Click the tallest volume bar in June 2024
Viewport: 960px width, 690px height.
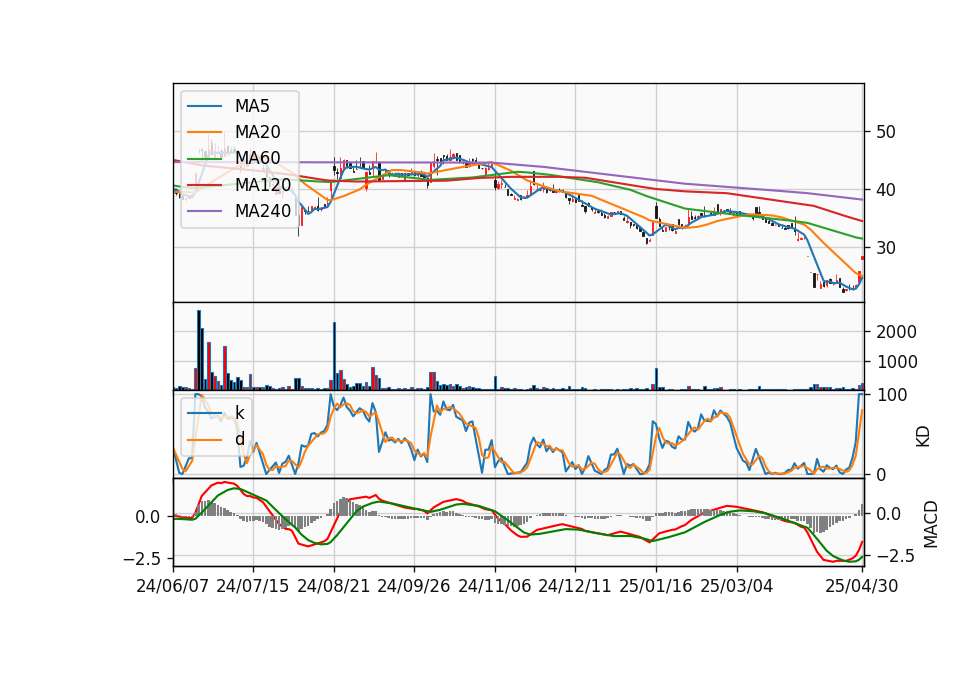click(198, 350)
